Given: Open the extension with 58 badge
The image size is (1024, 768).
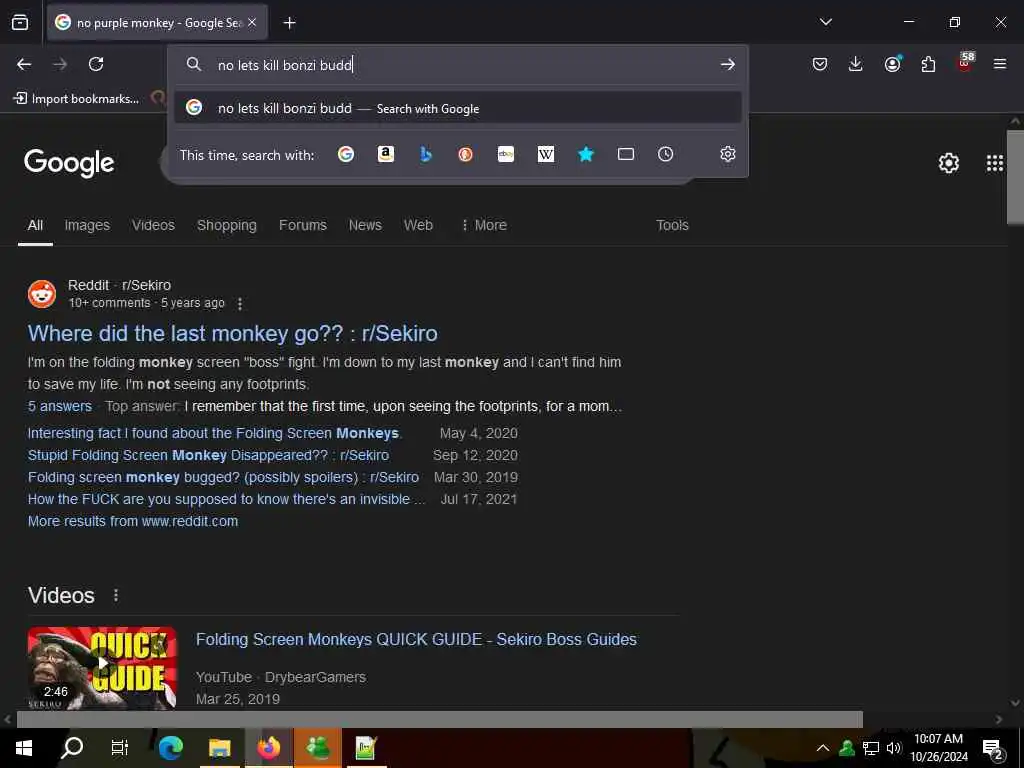Looking at the screenshot, I should [x=965, y=63].
